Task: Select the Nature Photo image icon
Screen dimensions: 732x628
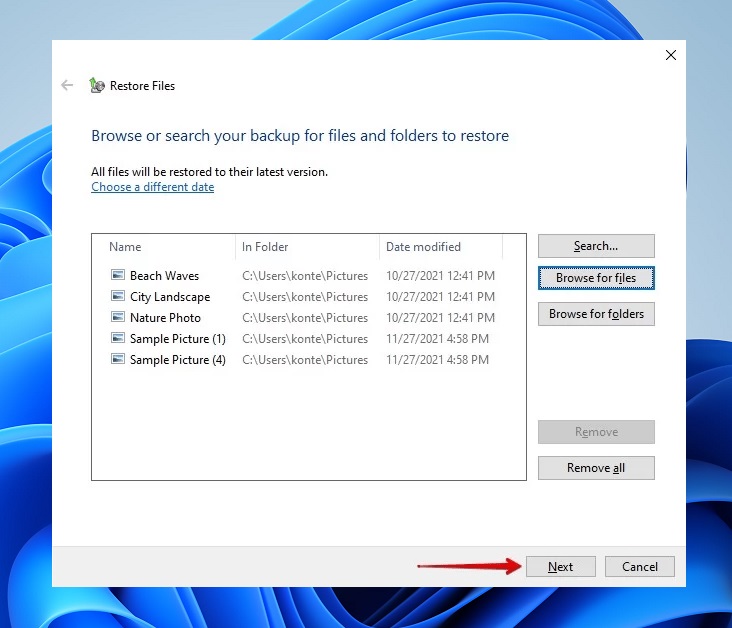Action: 118,317
